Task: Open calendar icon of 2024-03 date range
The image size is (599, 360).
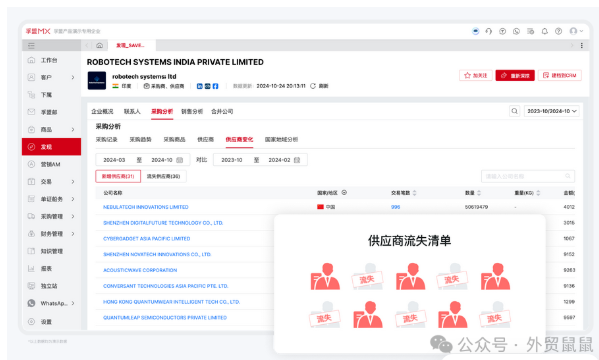Action: point(180,160)
